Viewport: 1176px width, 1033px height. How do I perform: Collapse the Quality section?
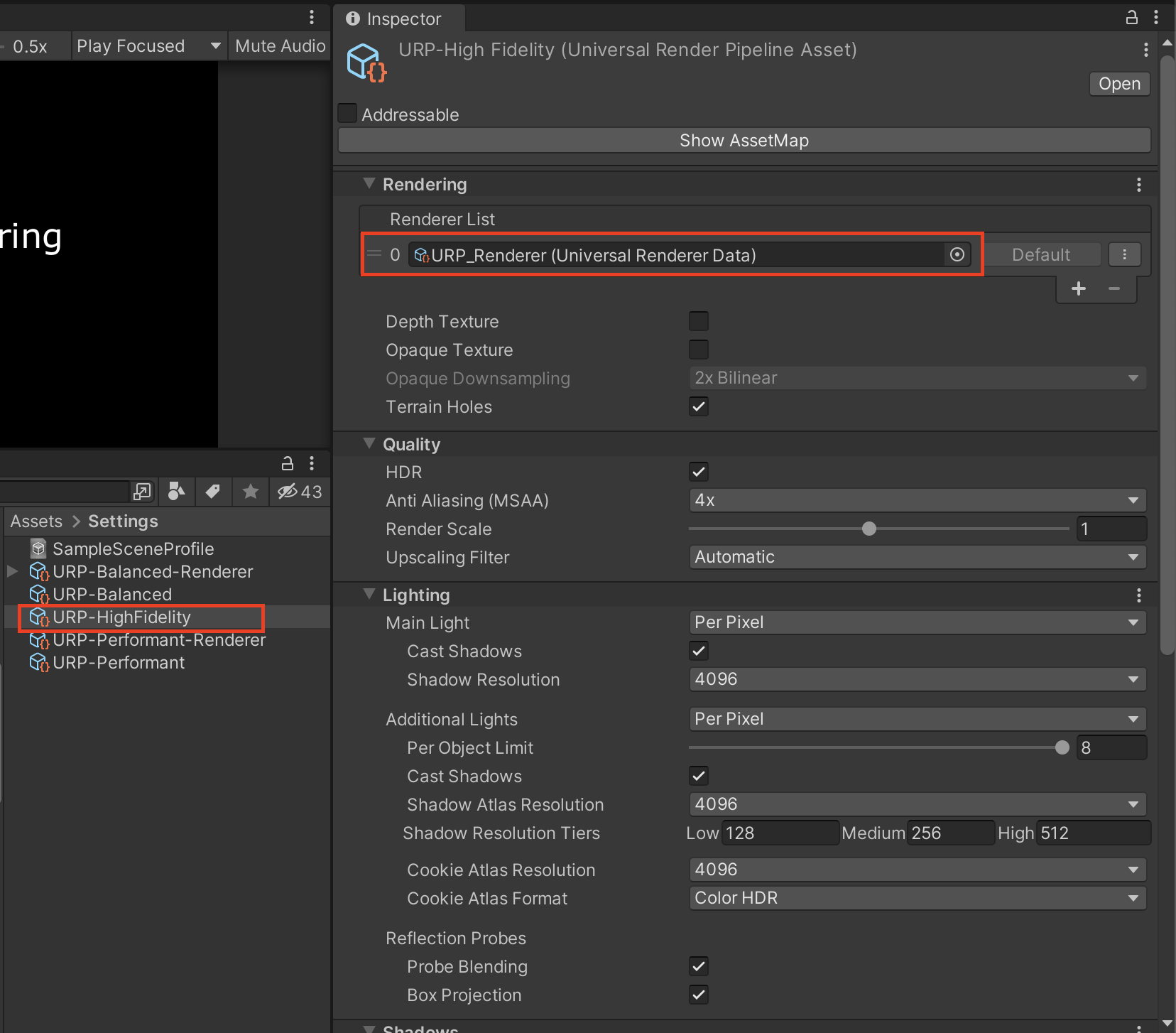[x=369, y=443]
